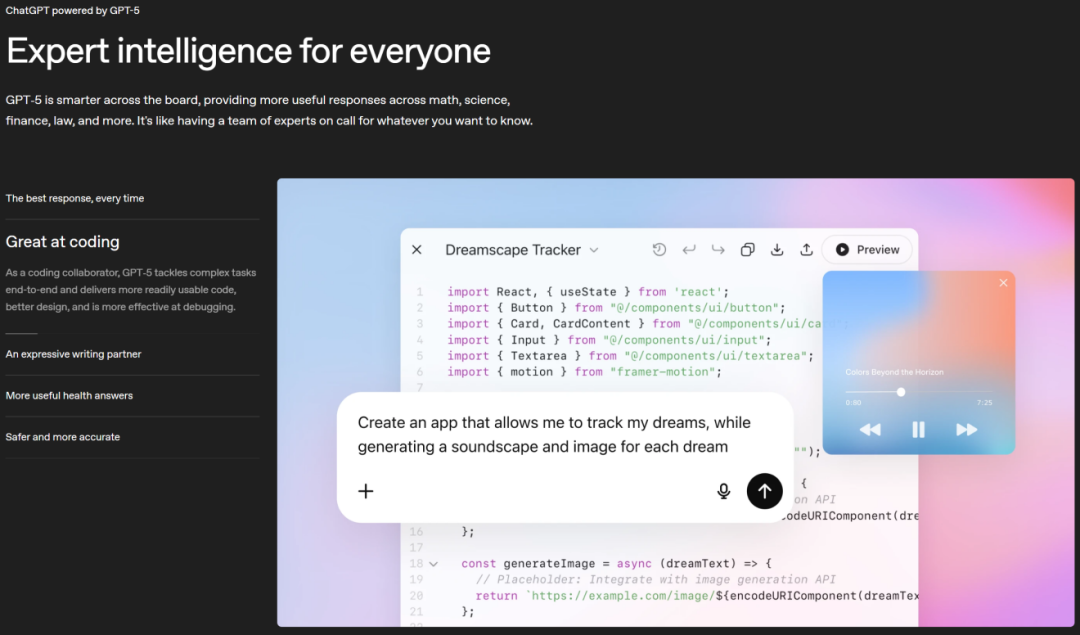Select 'The best response, every time' tab
Image resolution: width=1080 pixels, height=635 pixels.
pyautogui.click(x=75, y=198)
